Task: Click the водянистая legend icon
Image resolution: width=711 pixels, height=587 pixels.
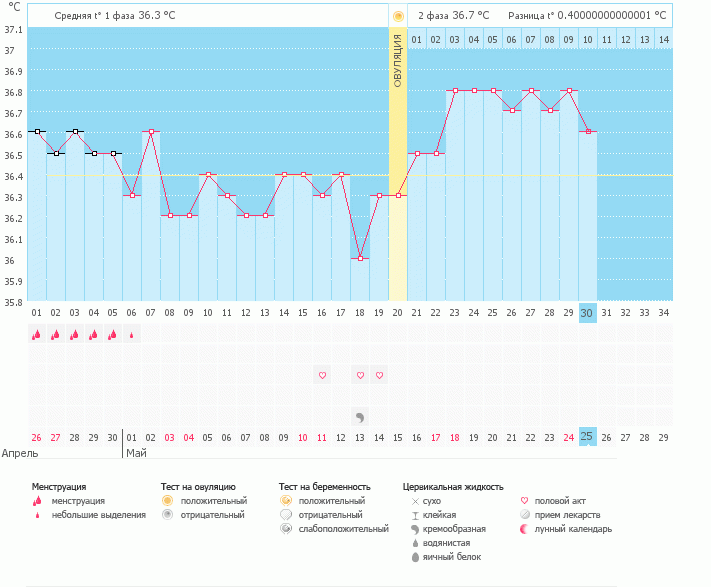Action: coord(415,543)
